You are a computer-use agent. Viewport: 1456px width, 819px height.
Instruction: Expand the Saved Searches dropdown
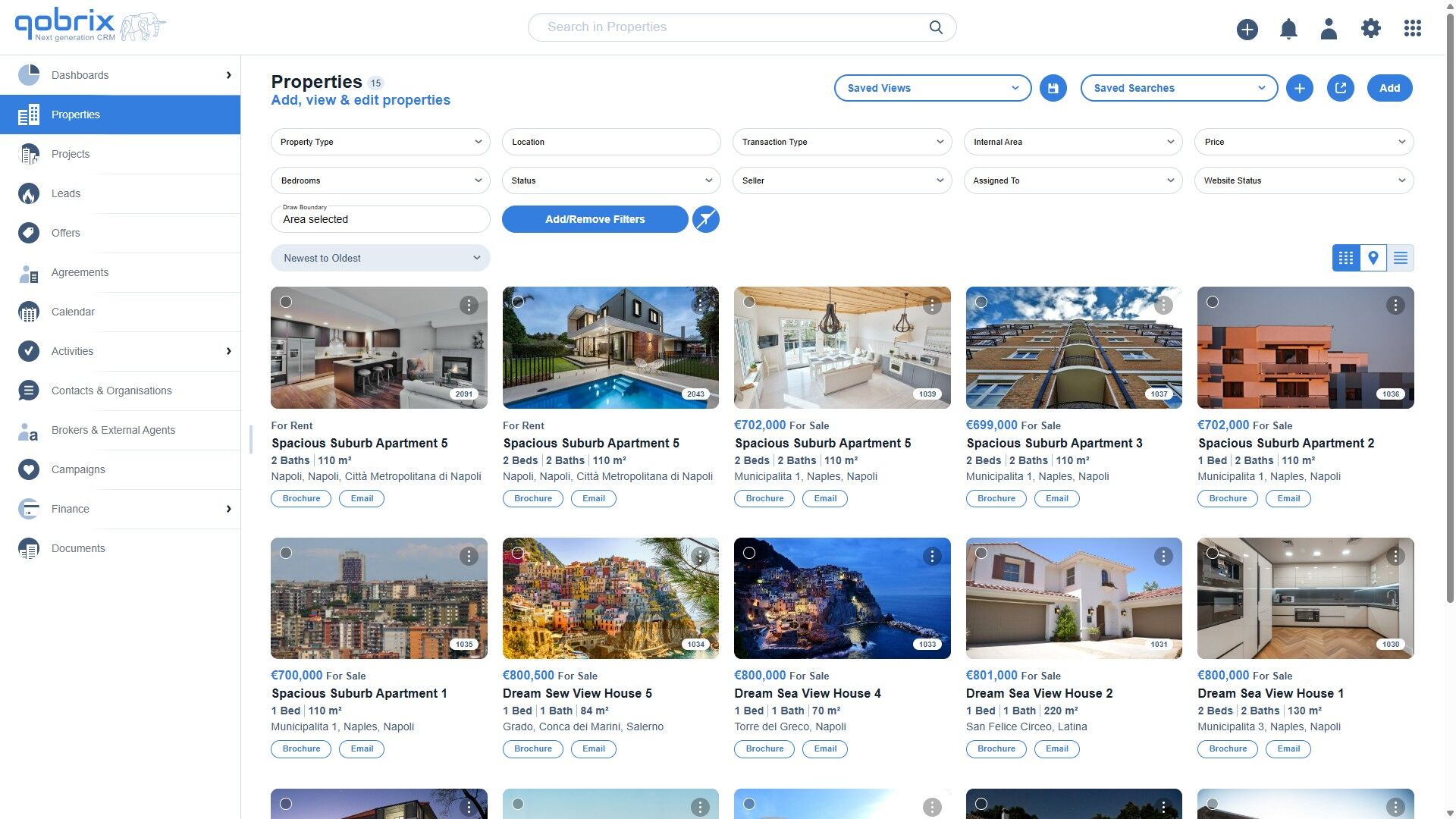point(1178,88)
